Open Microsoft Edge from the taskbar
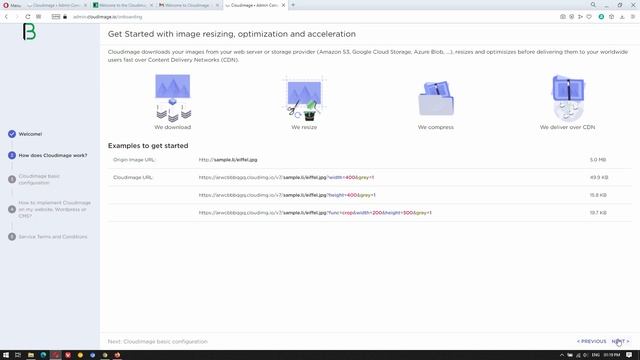Screen dimensions: 640x360 click(43, 355)
